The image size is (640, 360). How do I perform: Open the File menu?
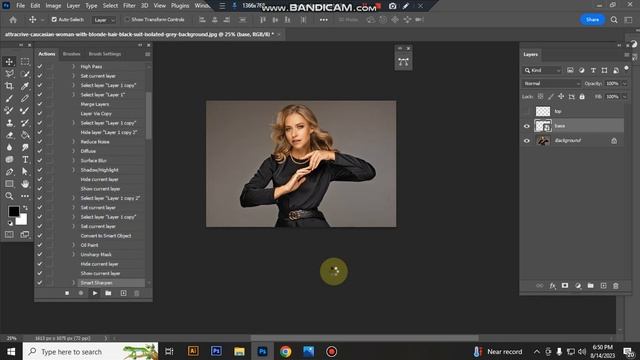20,6
